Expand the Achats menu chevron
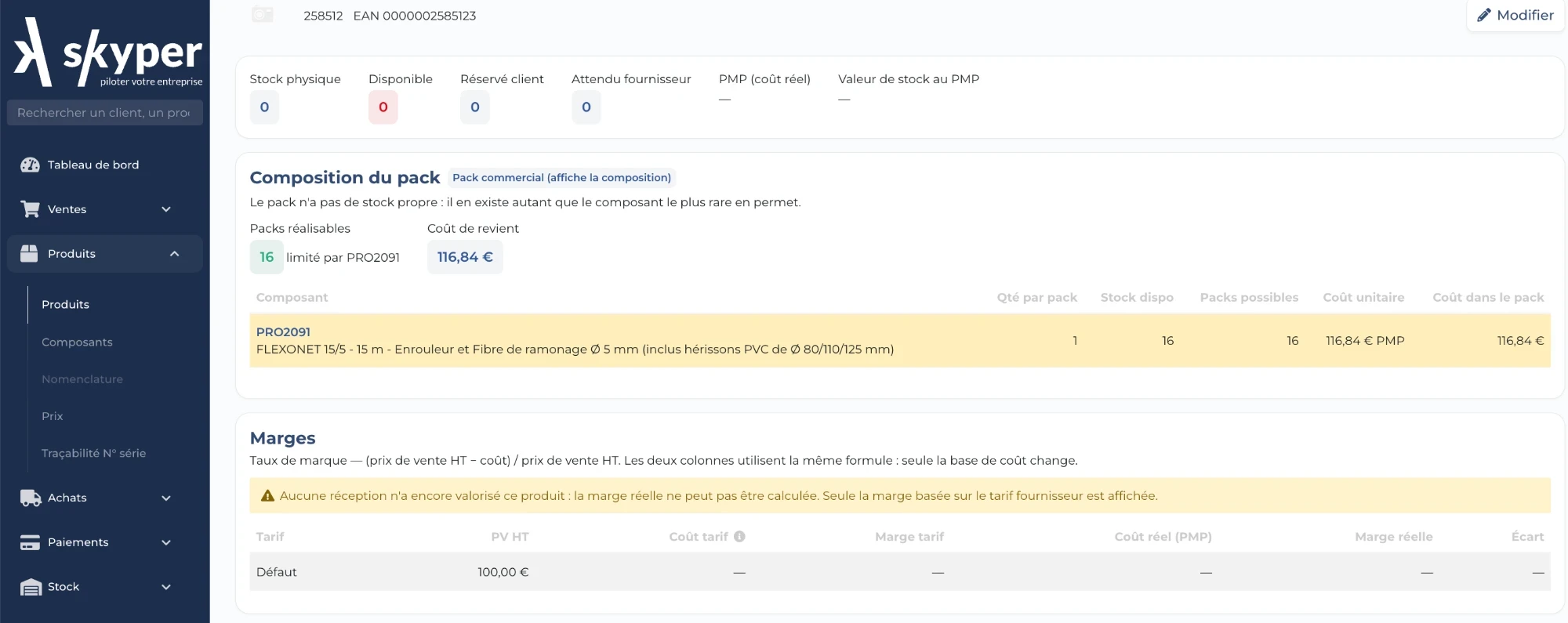This screenshot has height=623, width=1568. click(x=166, y=498)
